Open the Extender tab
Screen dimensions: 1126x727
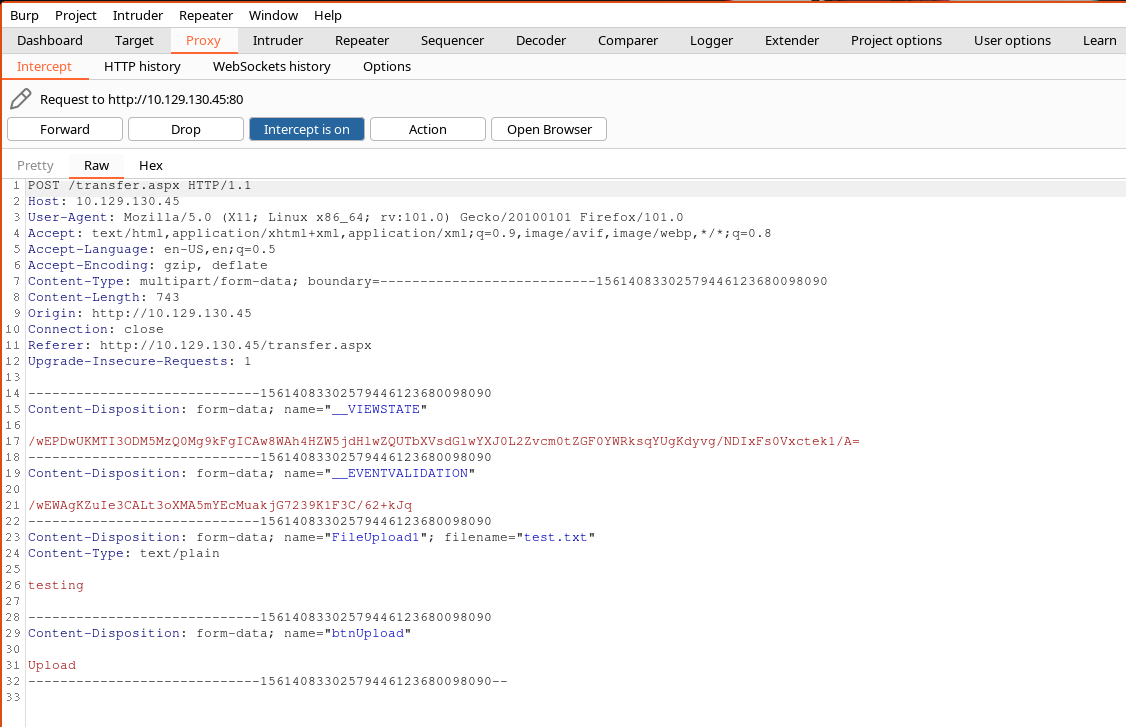pyautogui.click(x=792, y=40)
